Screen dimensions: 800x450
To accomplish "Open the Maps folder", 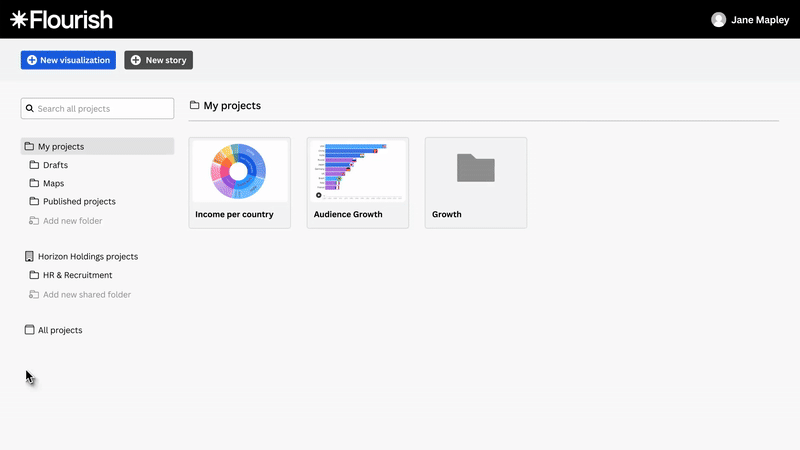I will point(54,184).
